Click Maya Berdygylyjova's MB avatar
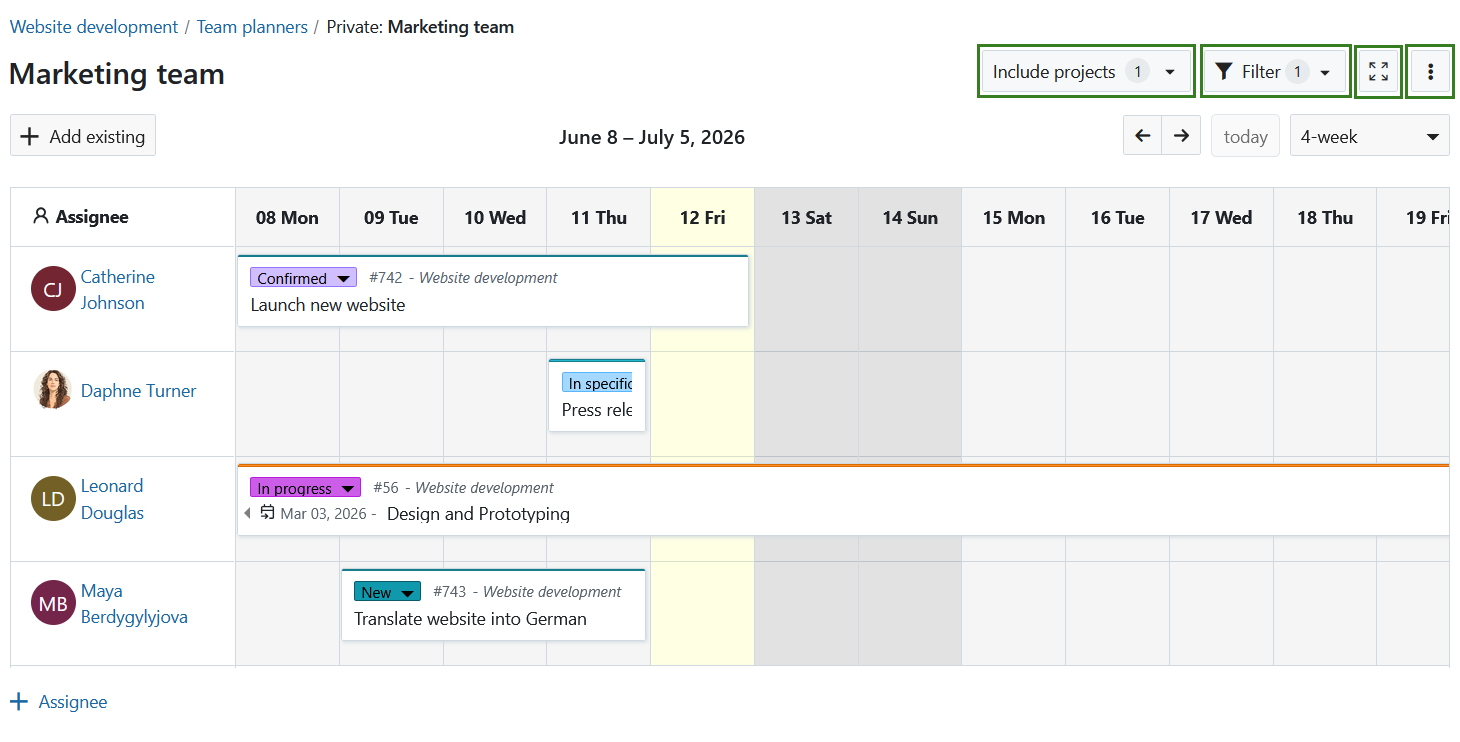 (53, 603)
